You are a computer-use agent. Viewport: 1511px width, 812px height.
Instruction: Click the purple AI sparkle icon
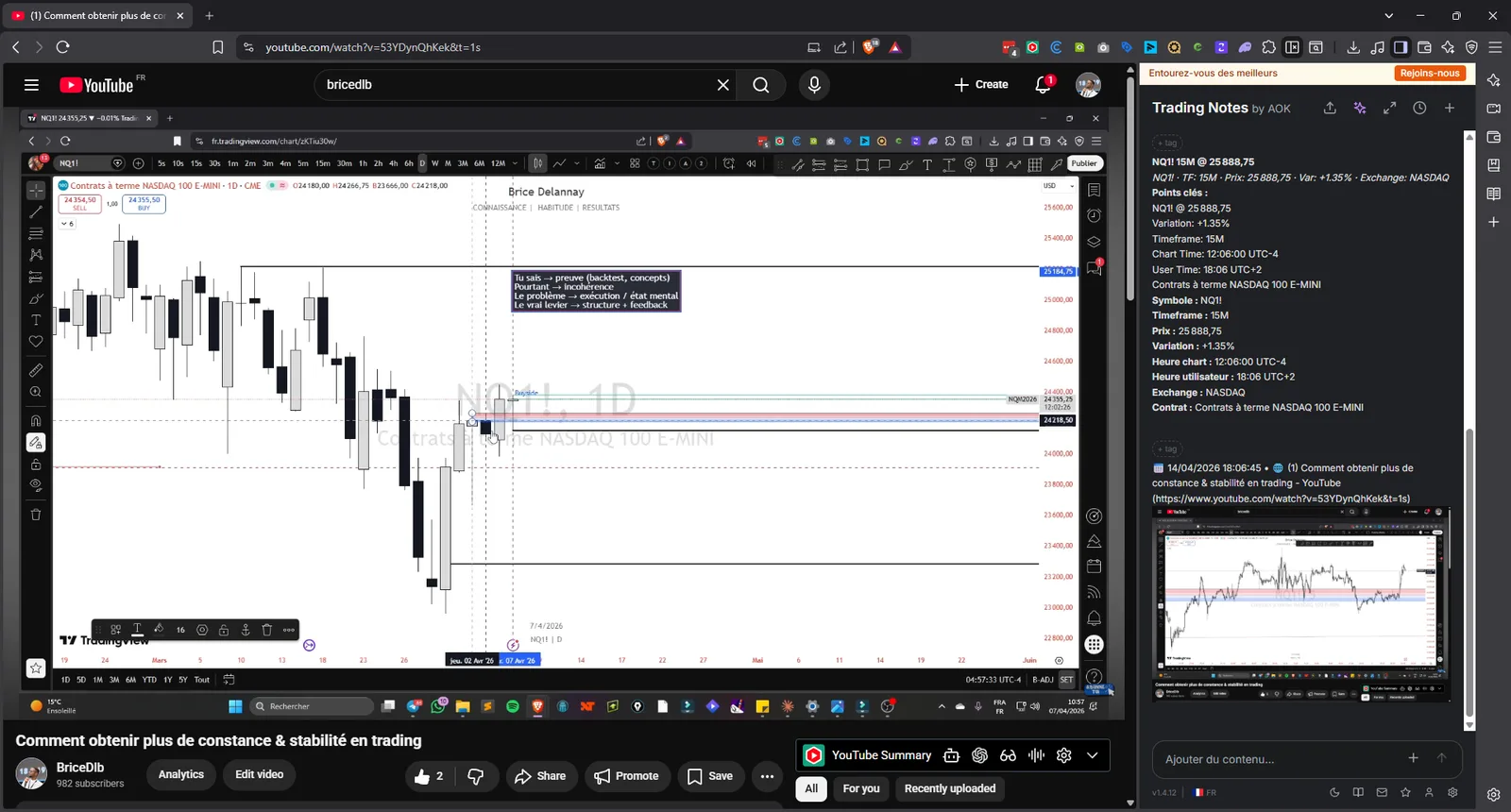[x=1360, y=108]
